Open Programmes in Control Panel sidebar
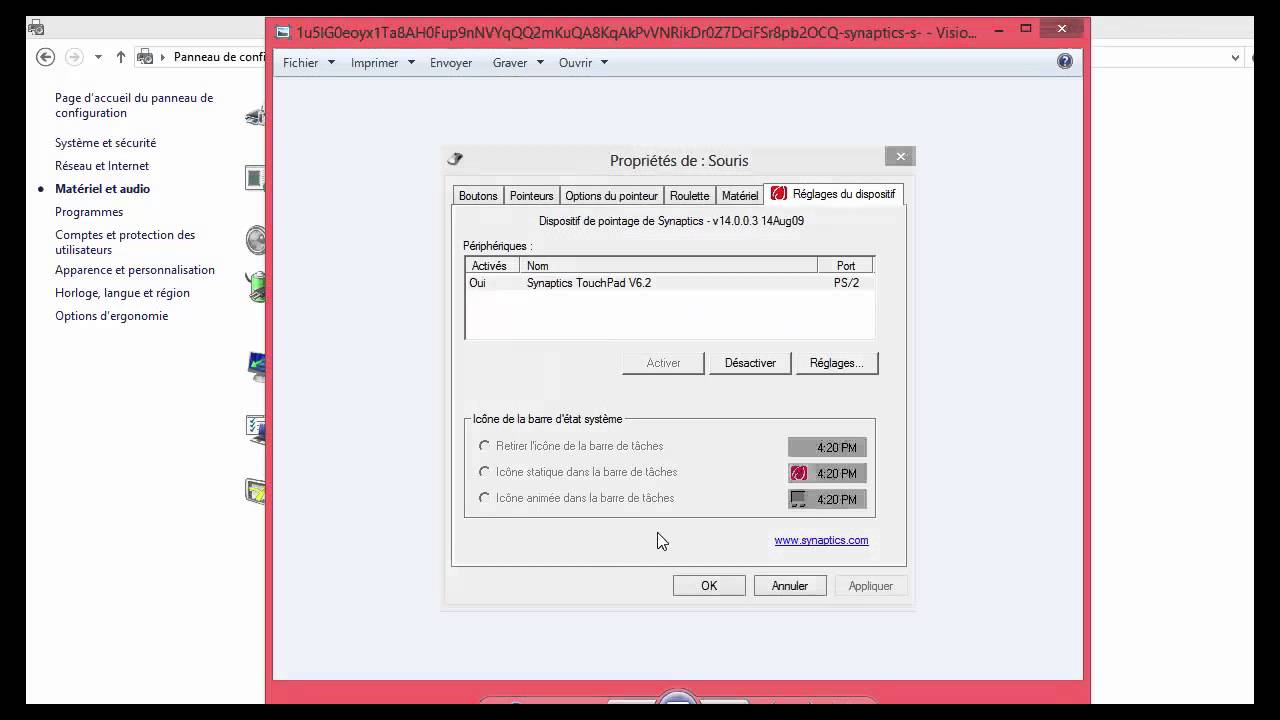 pos(89,212)
